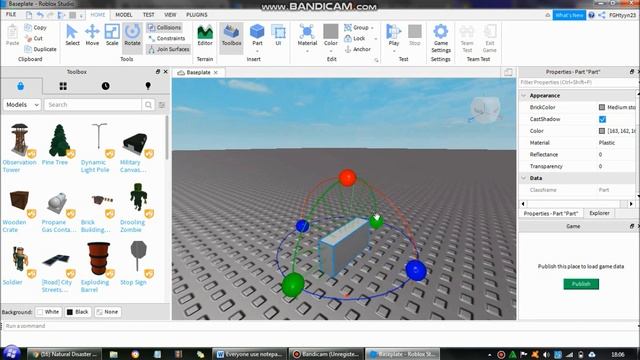Set Toolbox background to Black
This screenshot has height=360, width=640.
(x=78, y=312)
